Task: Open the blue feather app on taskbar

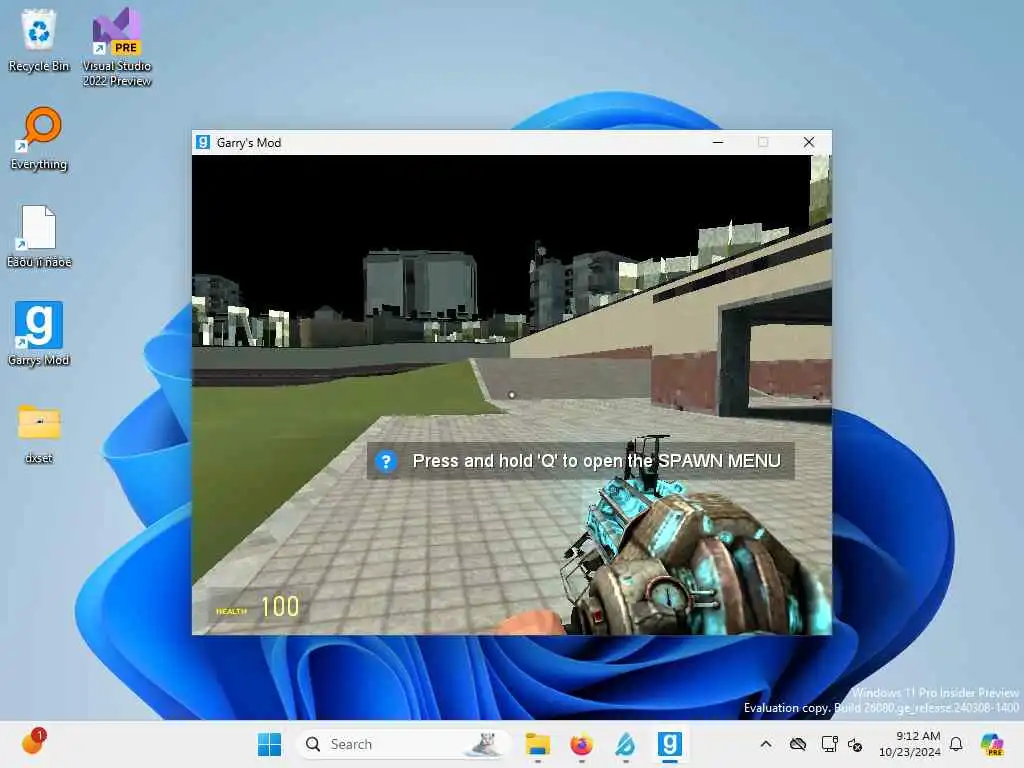Action: pos(625,744)
